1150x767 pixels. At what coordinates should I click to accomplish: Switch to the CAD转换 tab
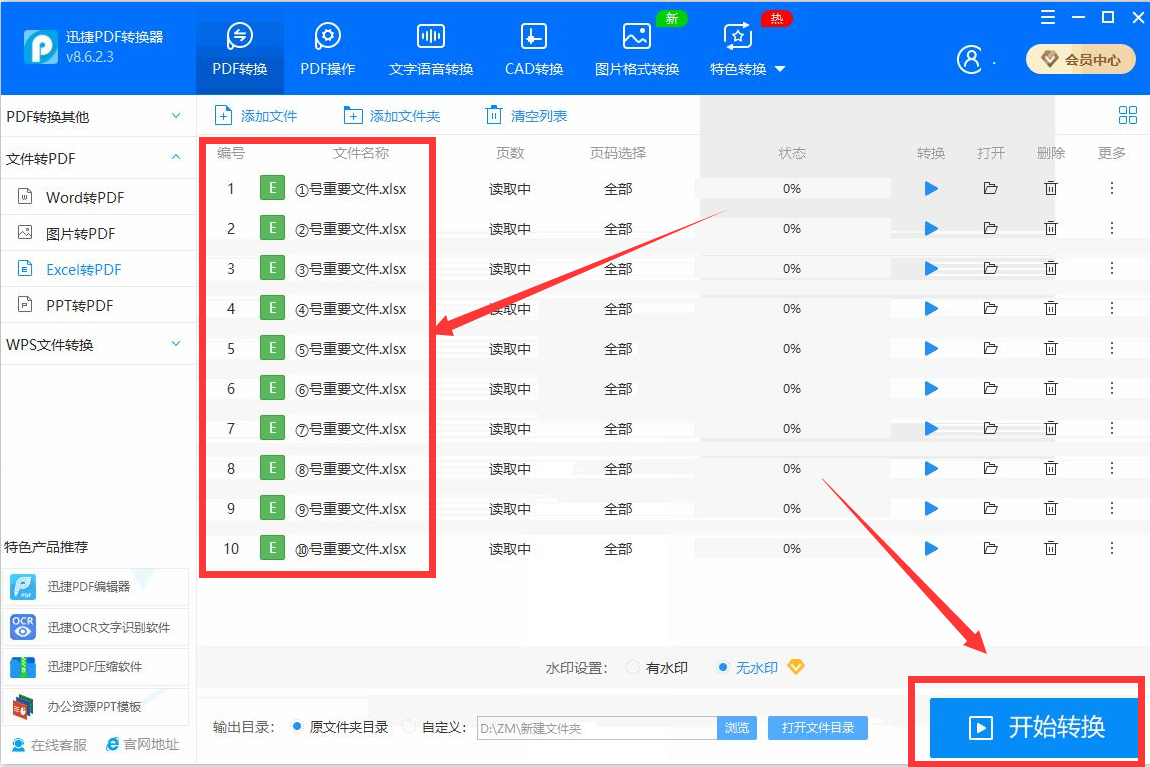532,45
